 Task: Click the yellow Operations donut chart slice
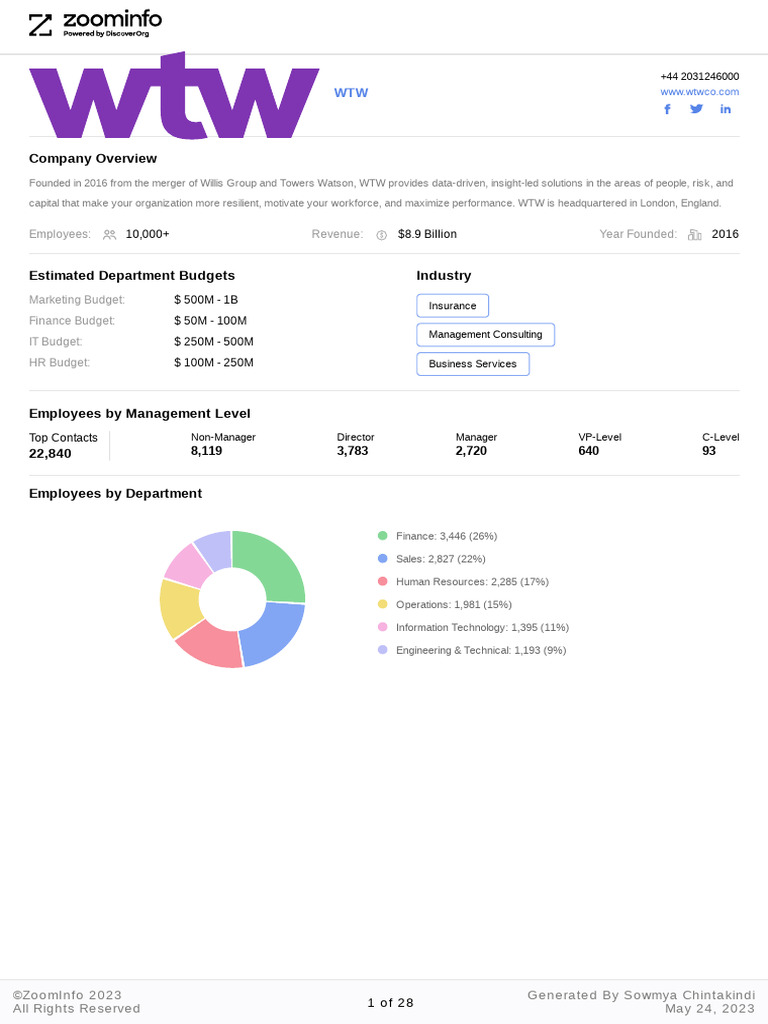point(178,607)
